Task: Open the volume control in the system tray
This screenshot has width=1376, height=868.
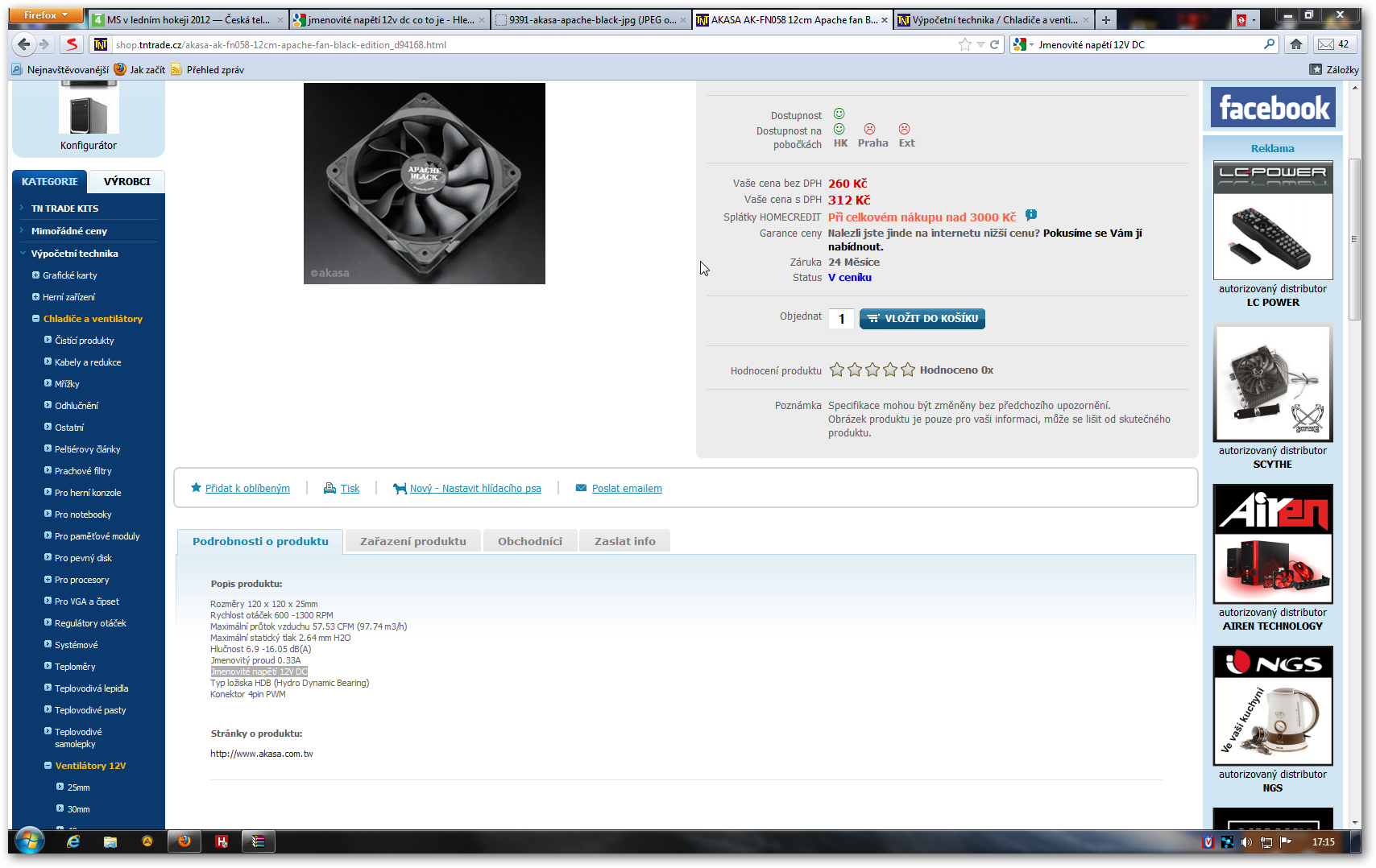Action: pos(1246,842)
